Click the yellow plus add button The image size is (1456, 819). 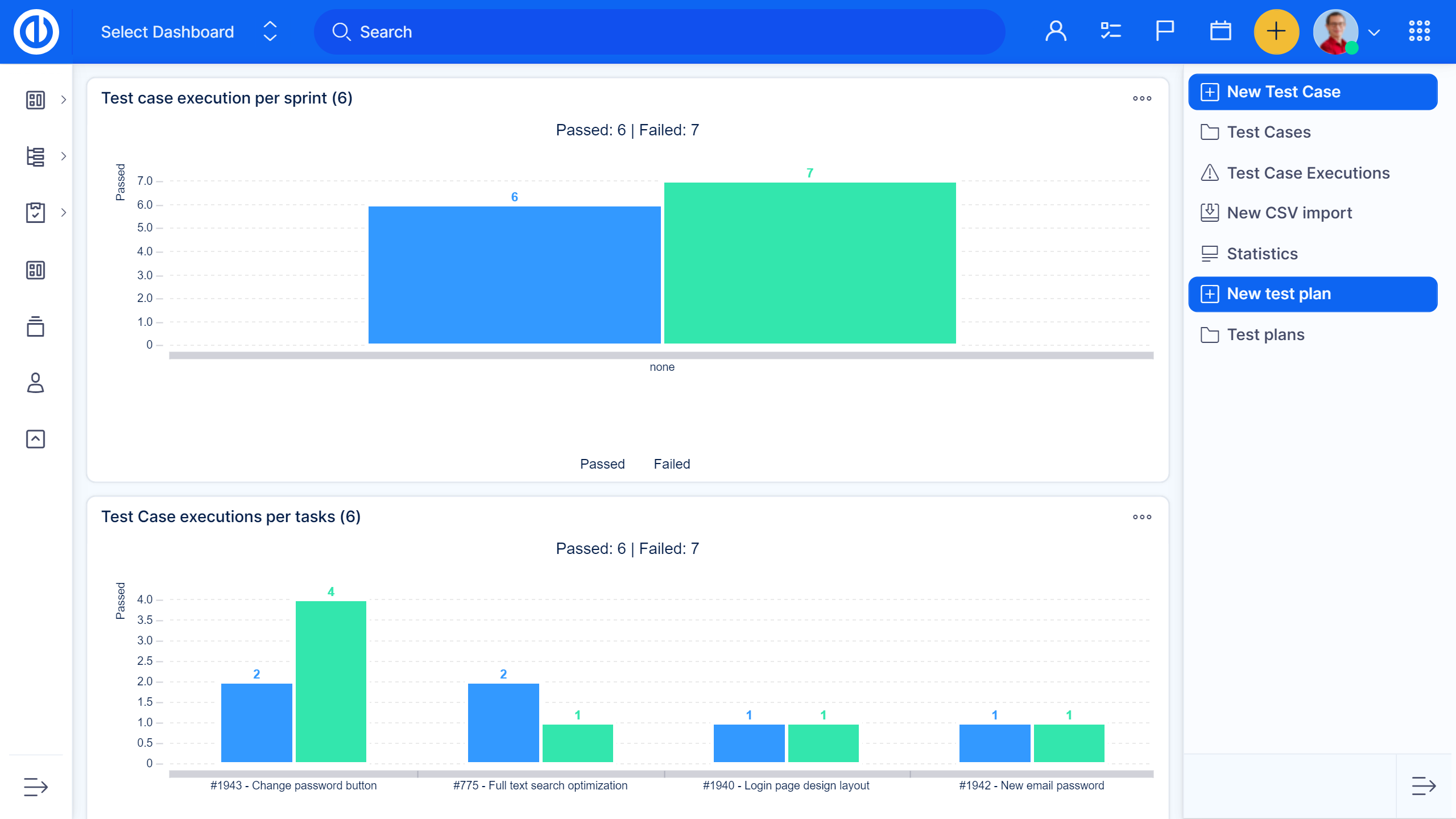(1276, 32)
